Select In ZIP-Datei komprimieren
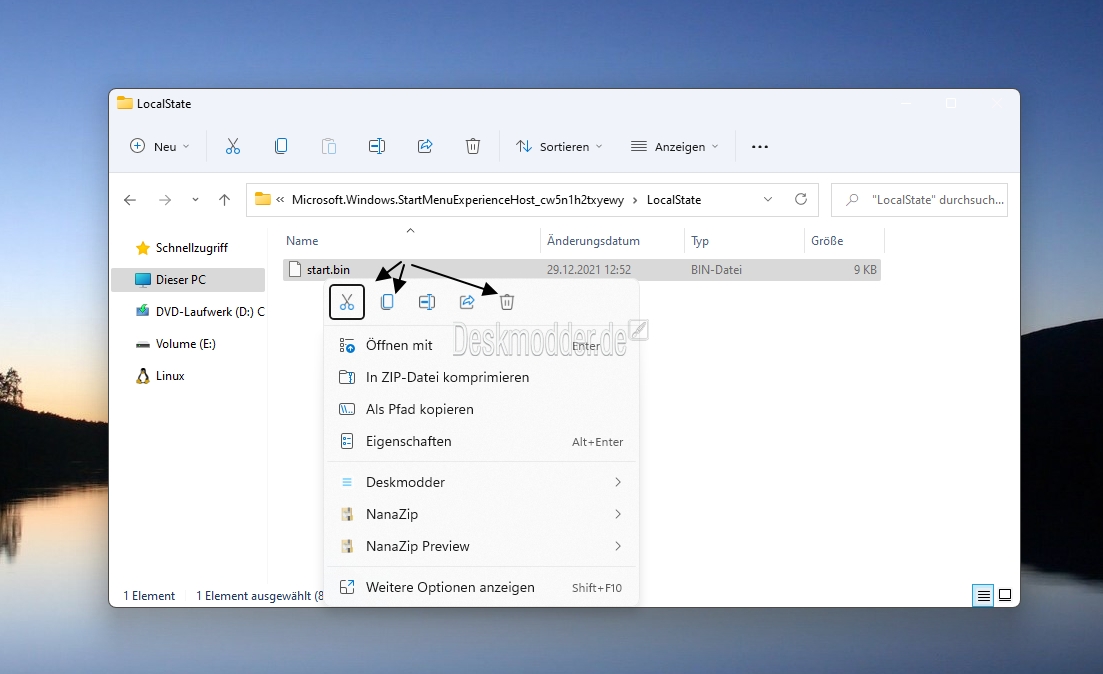The image size is (1103, 674). click(x=482, y=377)
